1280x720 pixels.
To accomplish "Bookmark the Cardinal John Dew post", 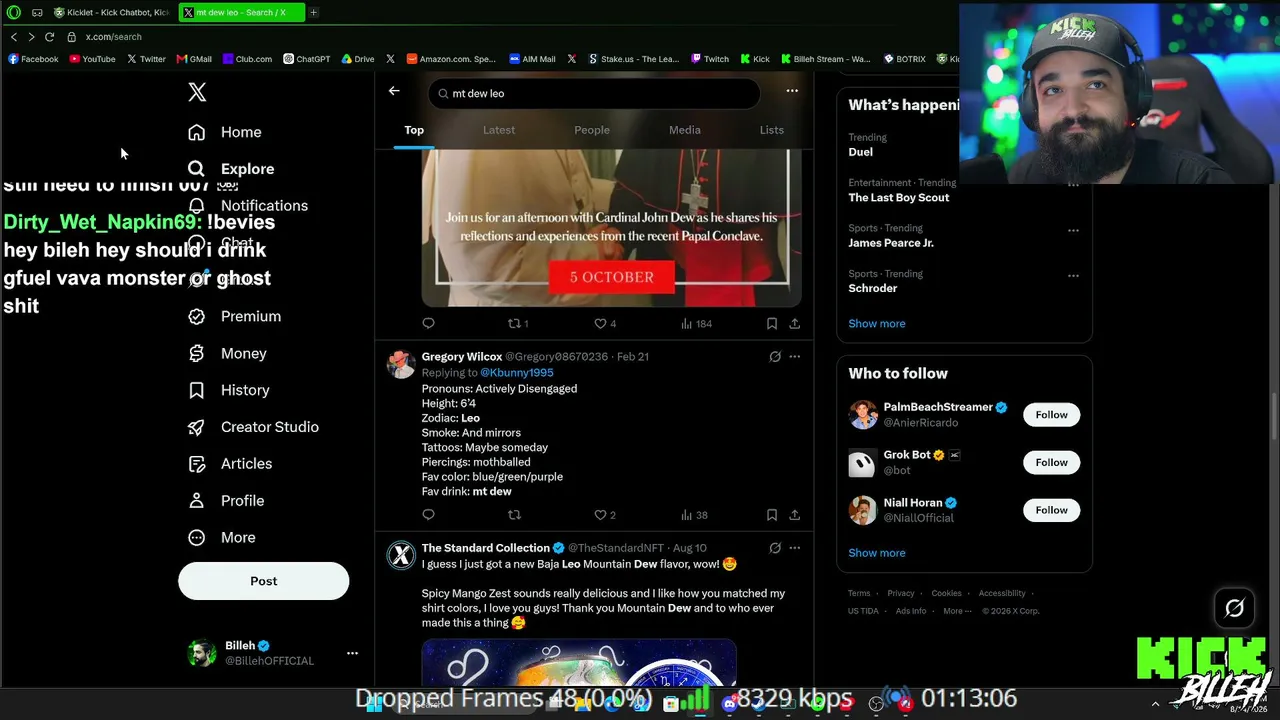I will 772,323.
